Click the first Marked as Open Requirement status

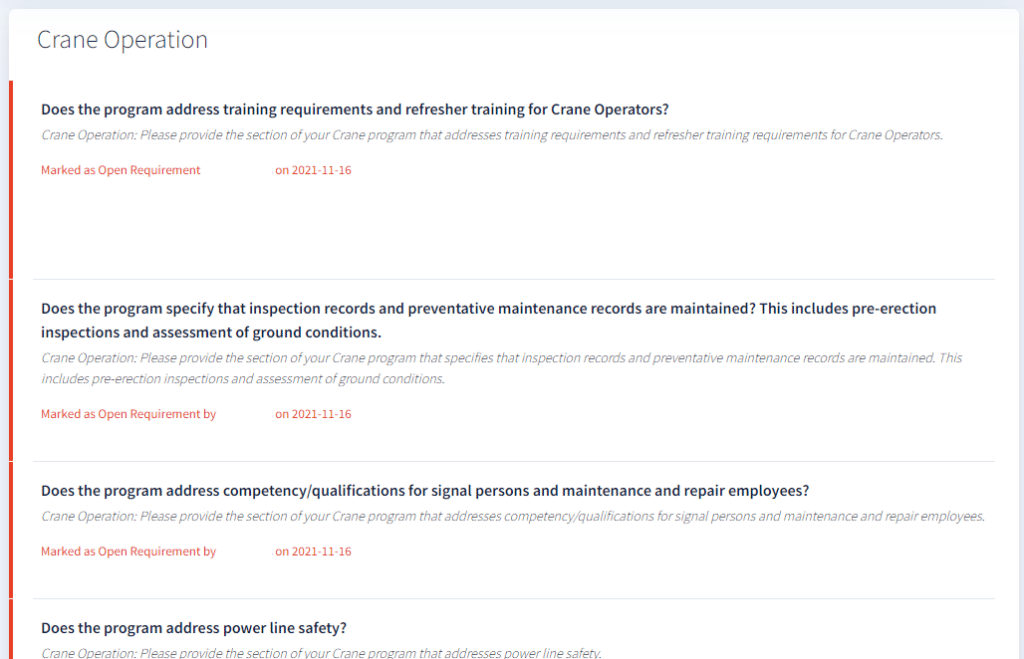pos(121,170)
